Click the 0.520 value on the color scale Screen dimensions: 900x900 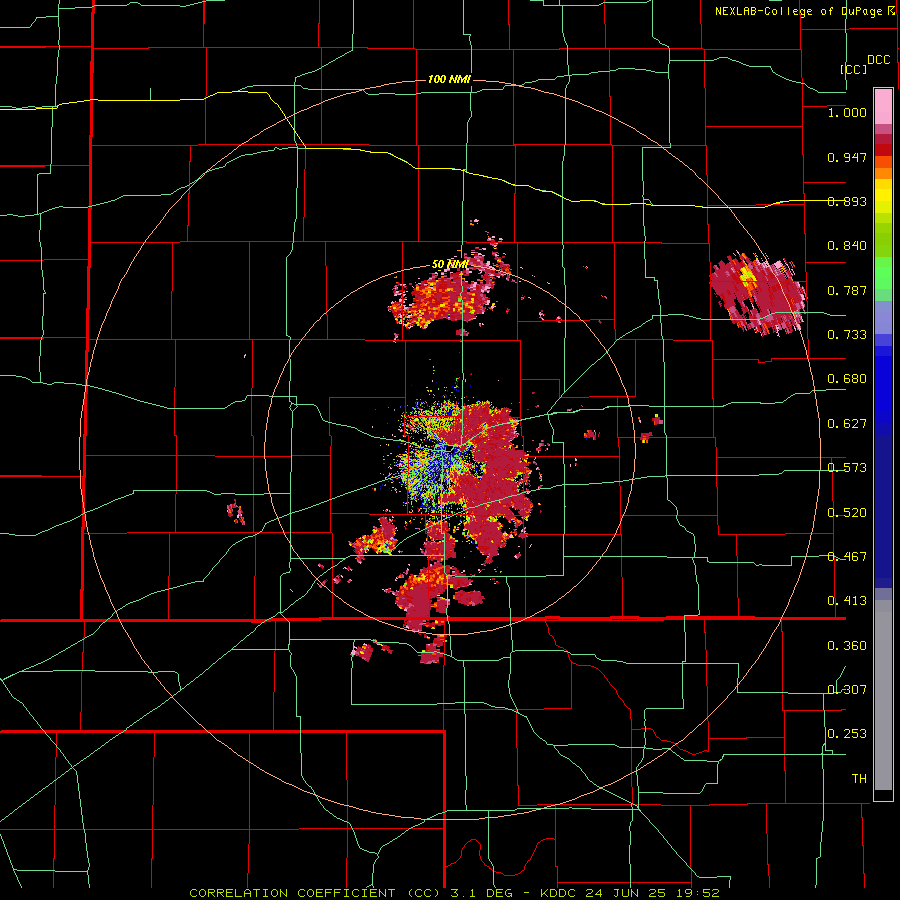coord(847,513)
